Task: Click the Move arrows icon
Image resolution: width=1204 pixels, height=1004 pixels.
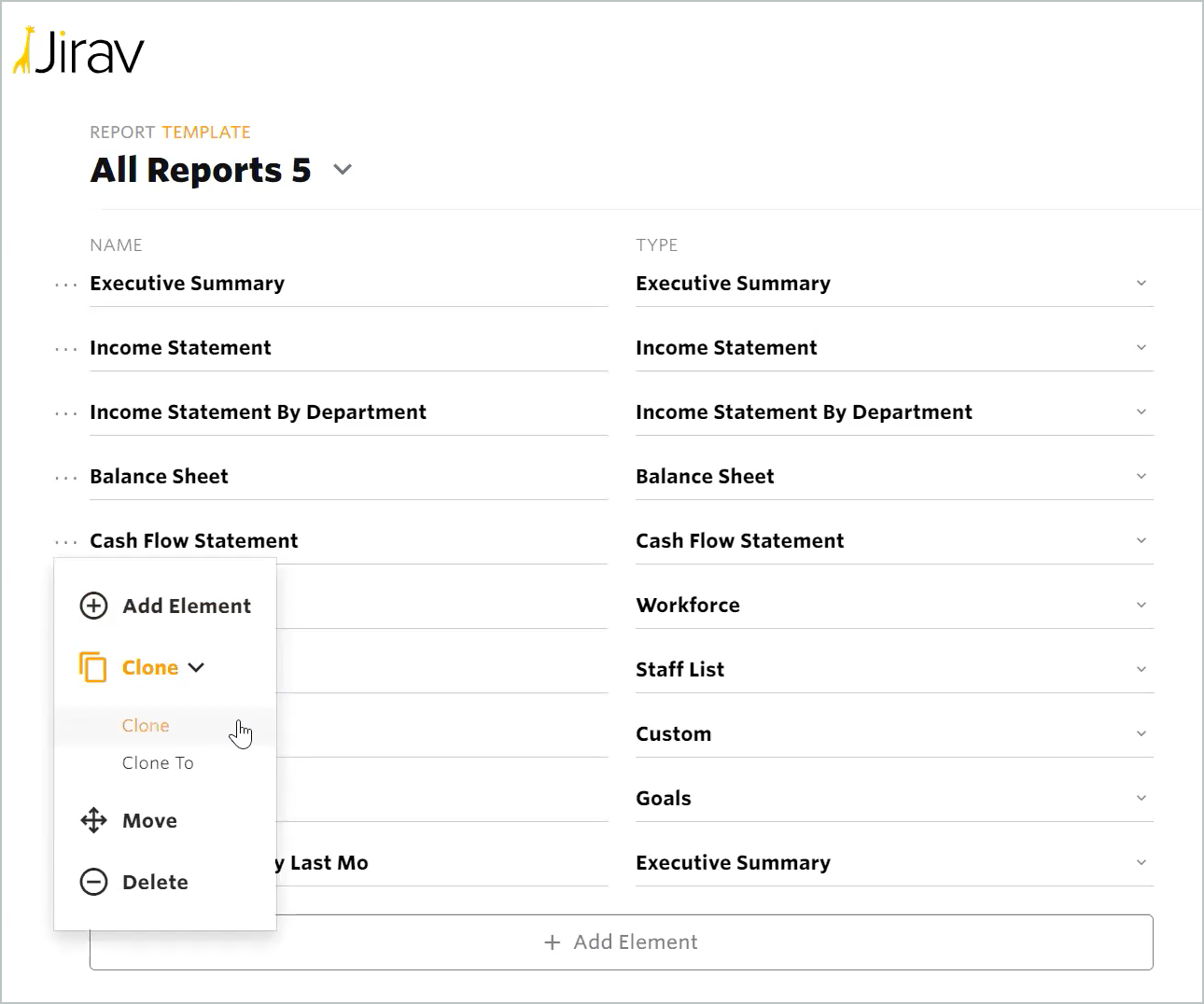Action: pos(93,820)
